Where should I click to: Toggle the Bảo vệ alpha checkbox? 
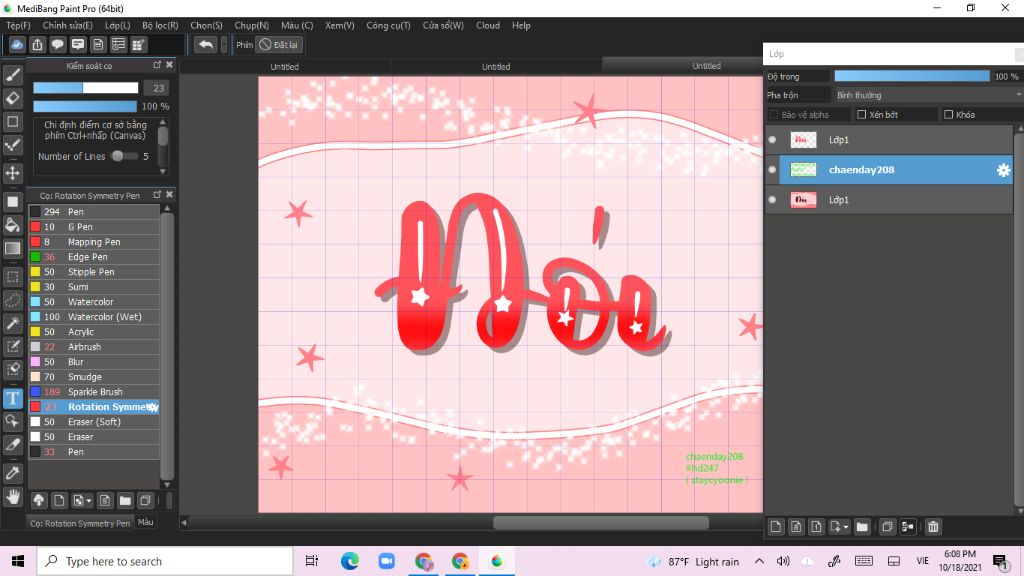[774, 114]
